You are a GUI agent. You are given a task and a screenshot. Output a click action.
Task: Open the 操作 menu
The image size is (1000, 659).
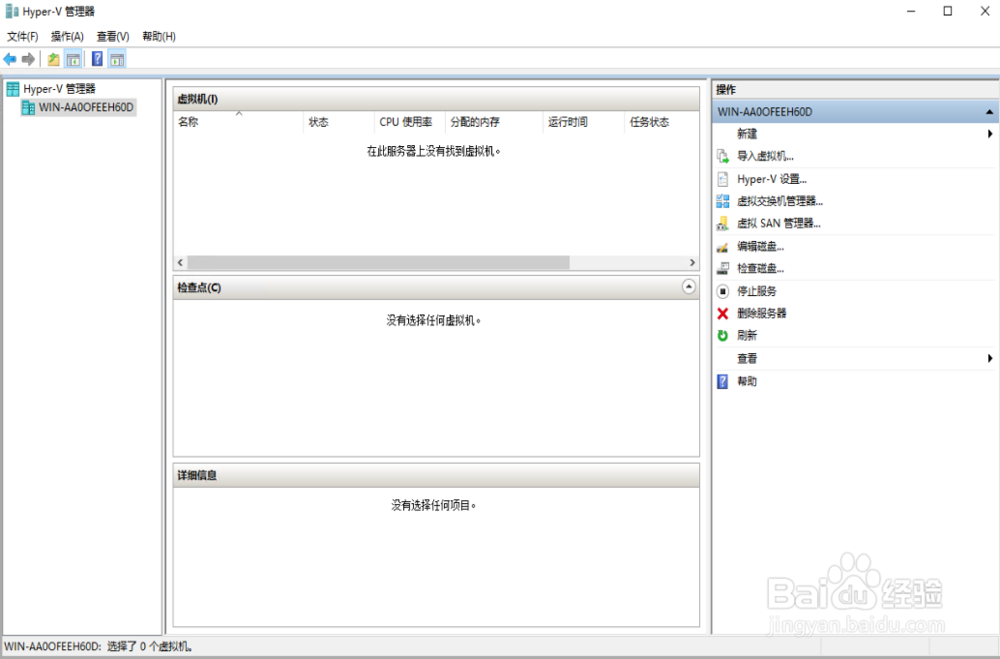coord(66,35)
